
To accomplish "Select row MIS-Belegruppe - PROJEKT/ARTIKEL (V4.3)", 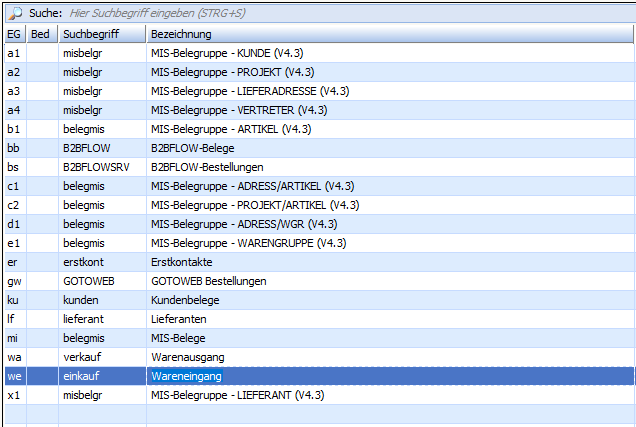I will click(319, 205).
